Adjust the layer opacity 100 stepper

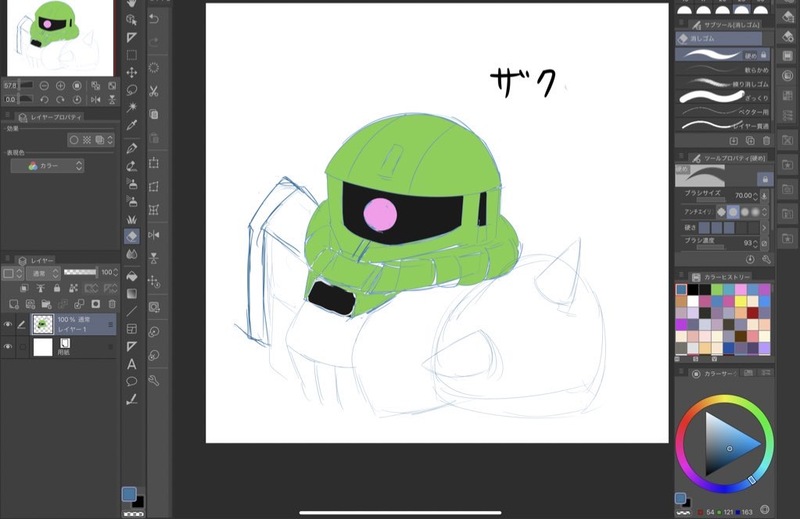115,273
